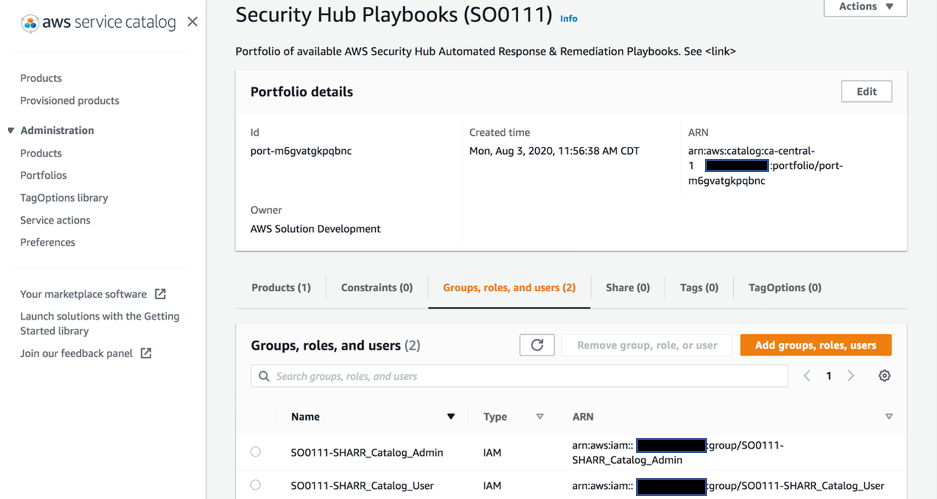Switch to TagOptions (0) tab
Screen dimensions: 937x499
pos(785,287)
